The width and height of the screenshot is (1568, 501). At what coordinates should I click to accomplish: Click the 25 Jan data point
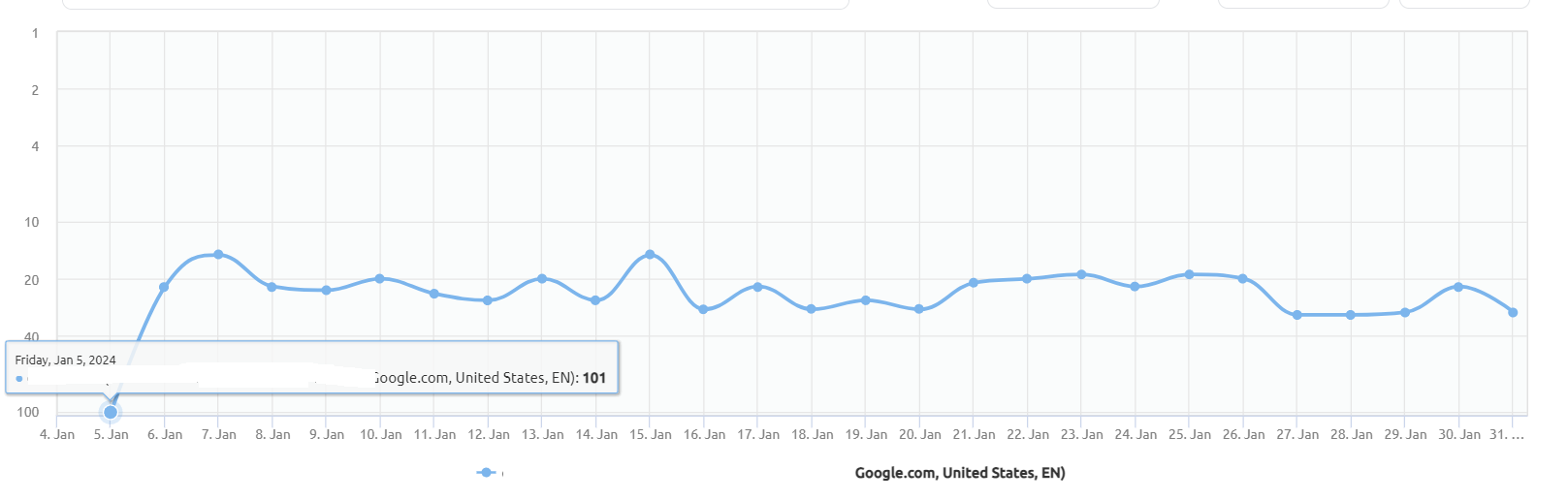(1189, 275)
